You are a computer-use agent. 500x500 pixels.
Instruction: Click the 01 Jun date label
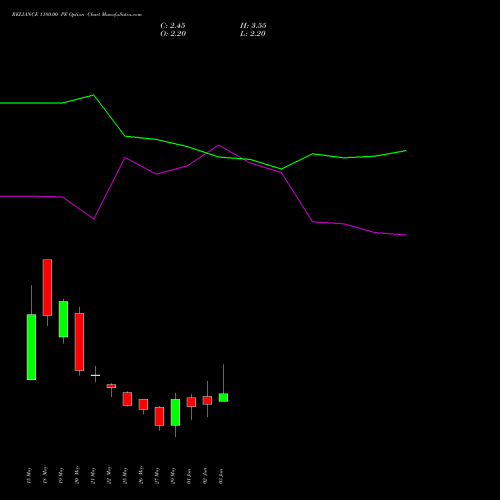pyautogui.click(x=189, y=476)
